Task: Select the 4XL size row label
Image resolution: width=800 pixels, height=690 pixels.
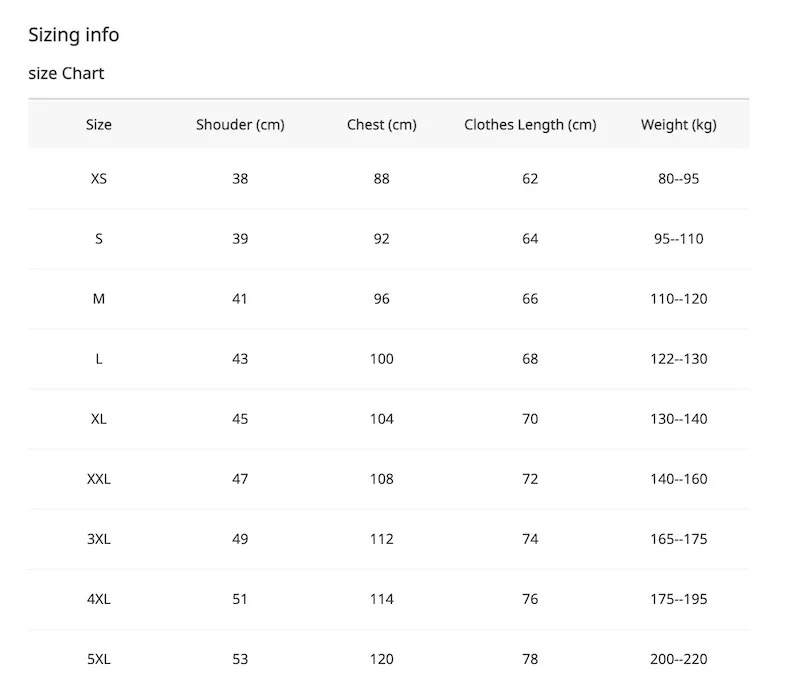Action: tap(98, 599)
